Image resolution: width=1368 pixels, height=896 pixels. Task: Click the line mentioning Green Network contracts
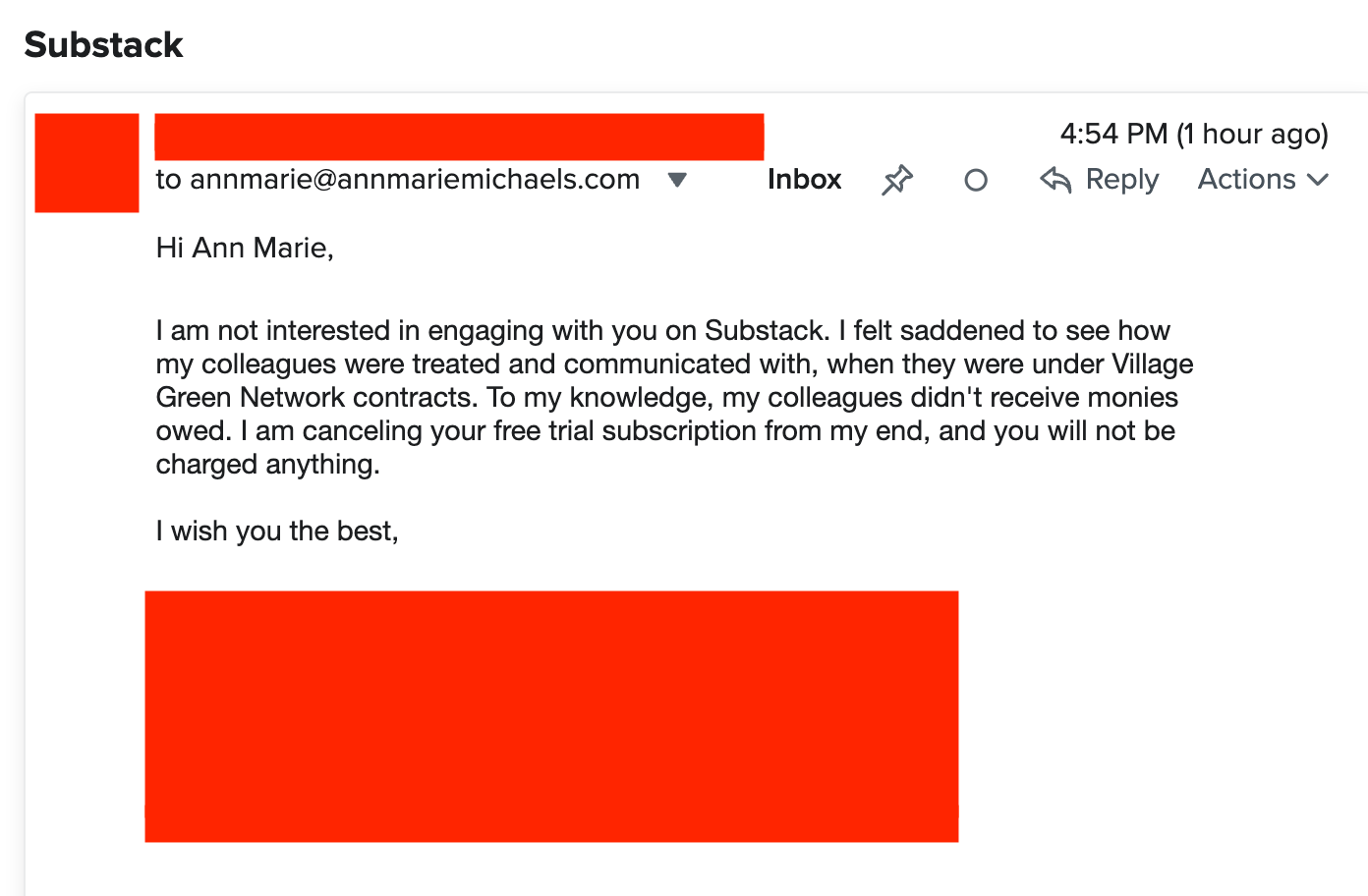pyautogui.click(x=667, y=397)
